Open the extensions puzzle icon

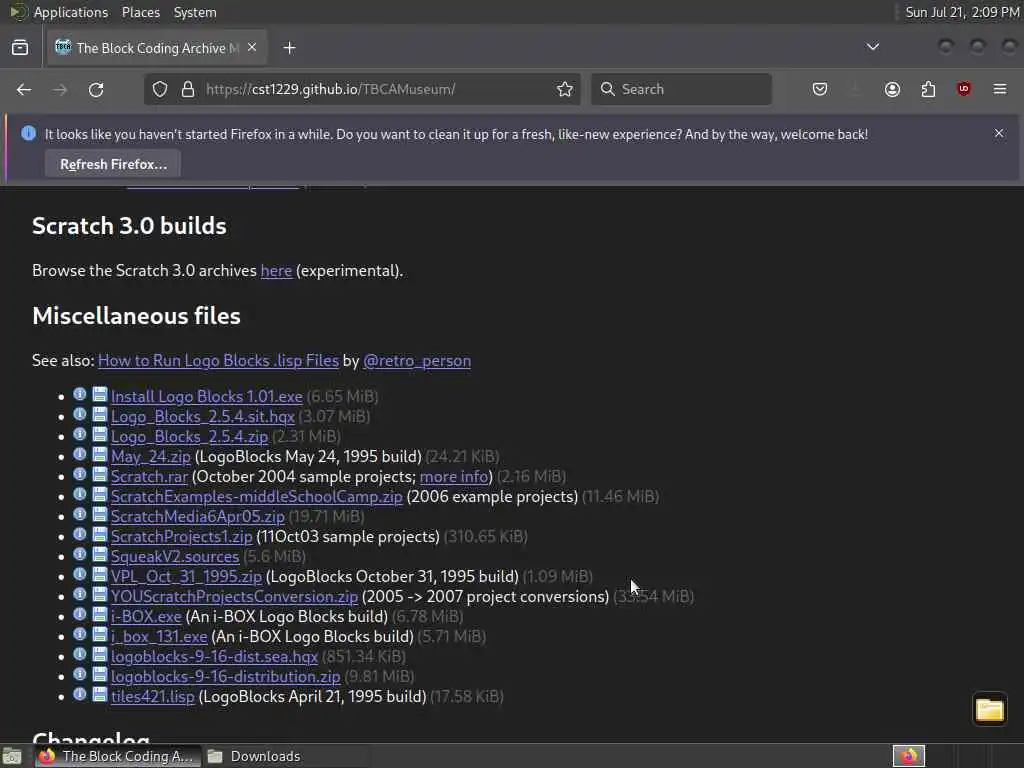tap(928, 89)
